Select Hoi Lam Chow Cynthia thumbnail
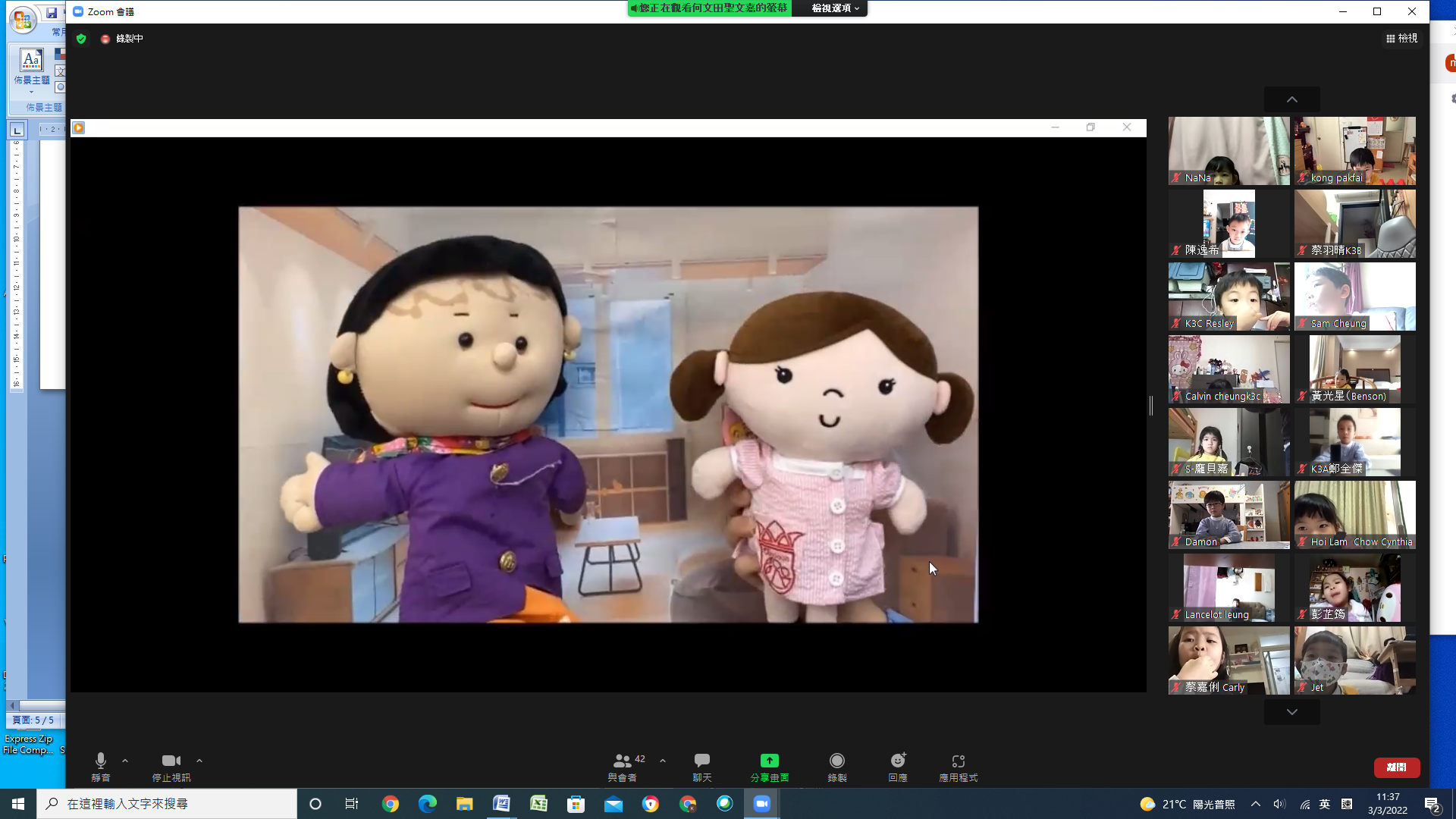The width and height of the screenshot is (1456, 819). coord(1354,514)
